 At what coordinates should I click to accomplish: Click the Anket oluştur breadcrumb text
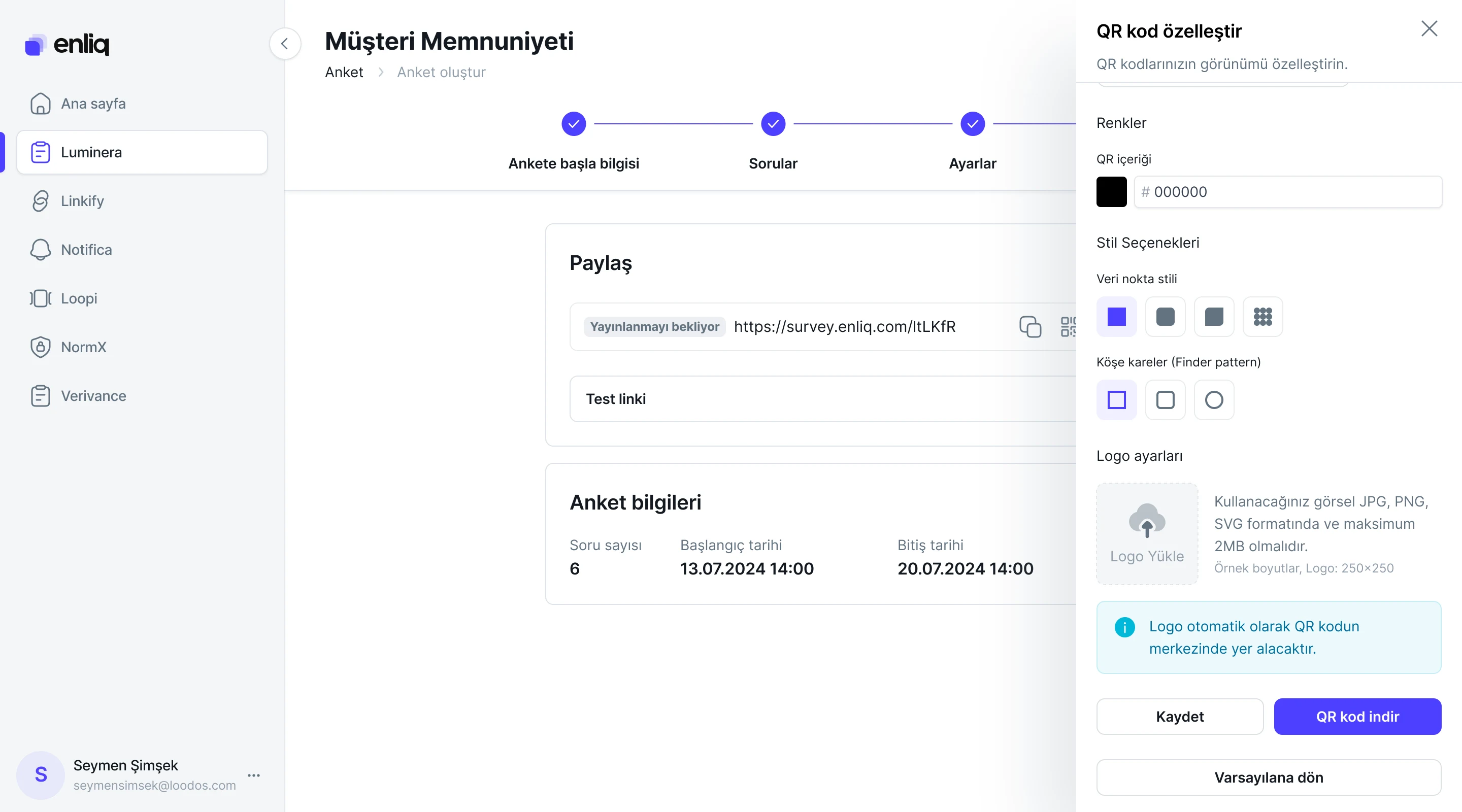click(441, 72)
